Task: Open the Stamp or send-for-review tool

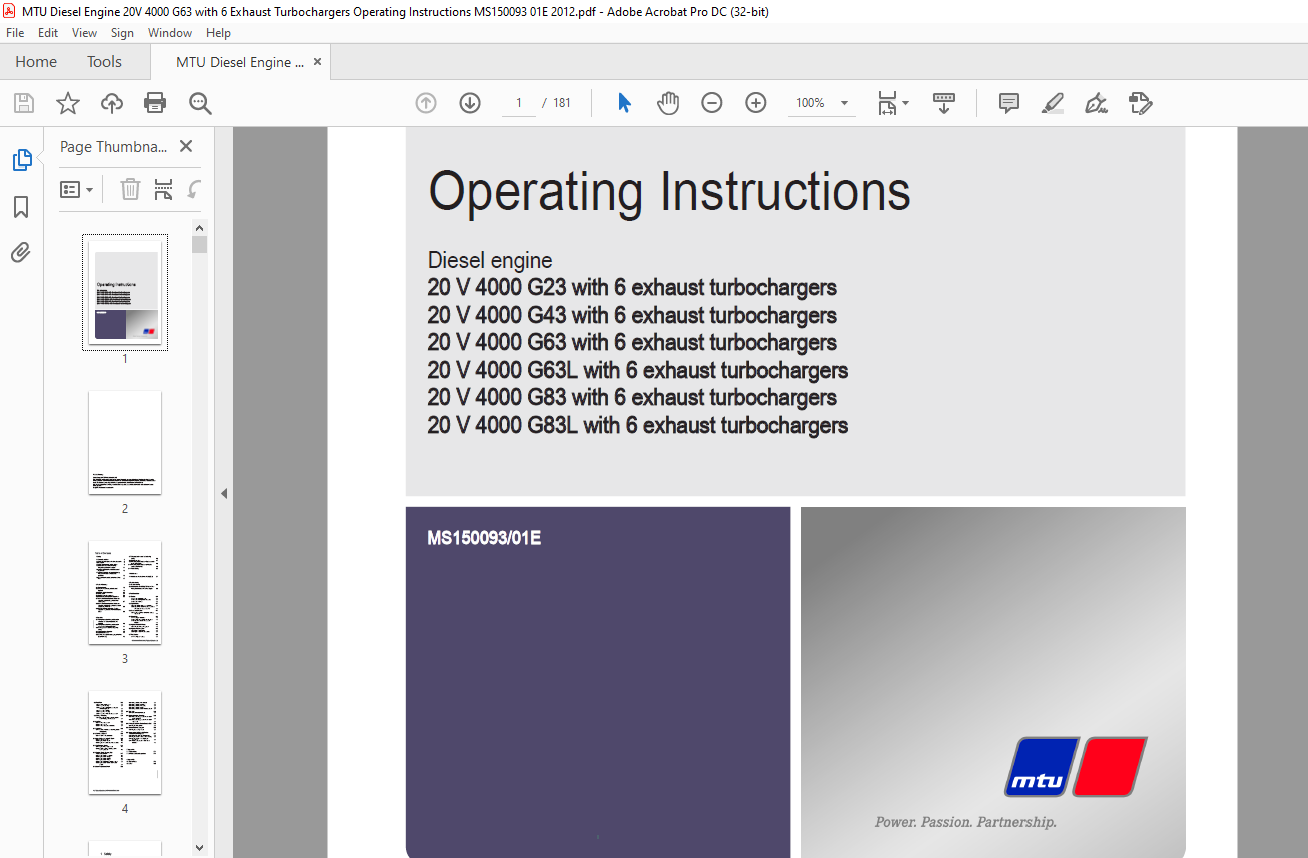Action: [x=1140, y=103]
